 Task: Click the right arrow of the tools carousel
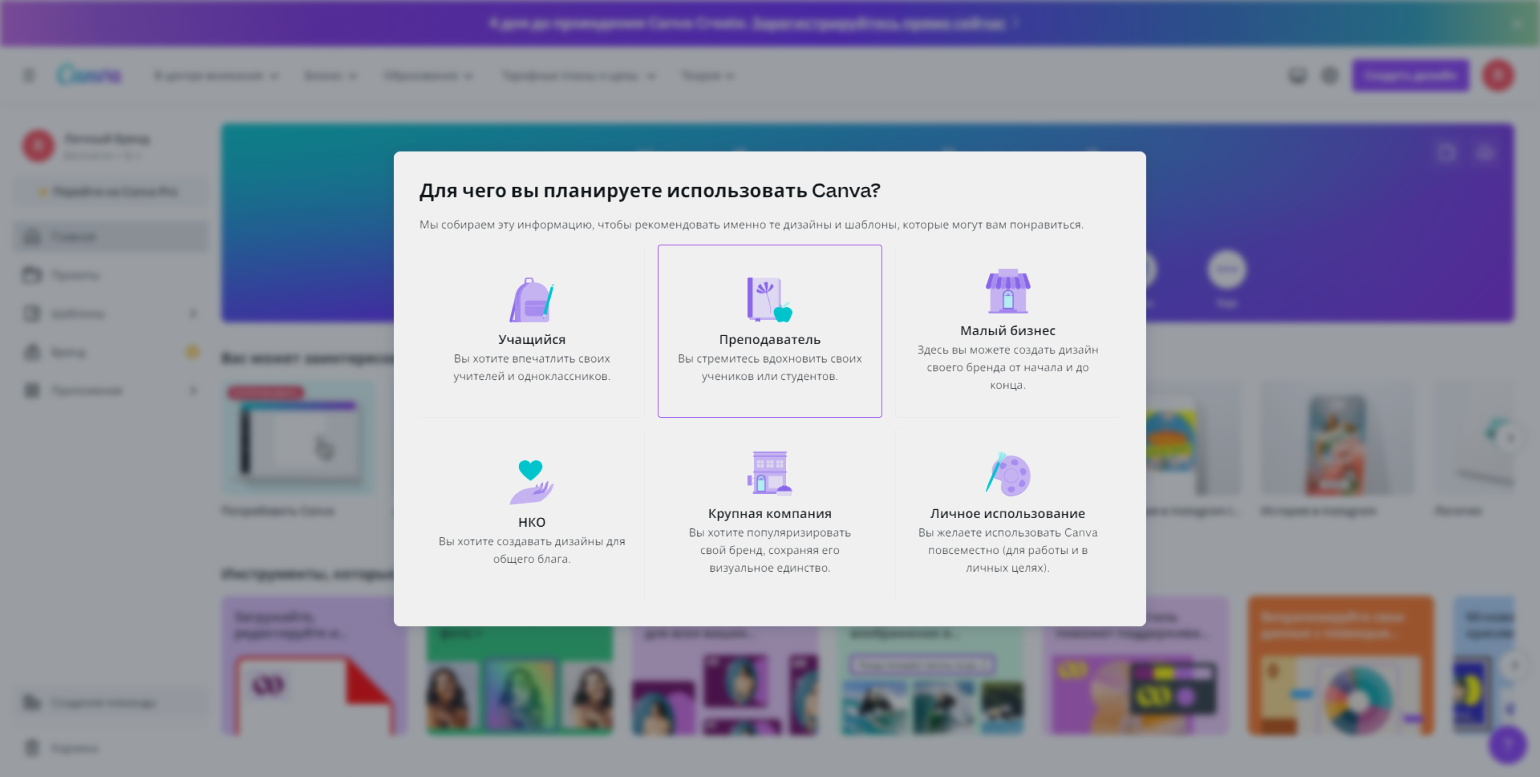1514,665
